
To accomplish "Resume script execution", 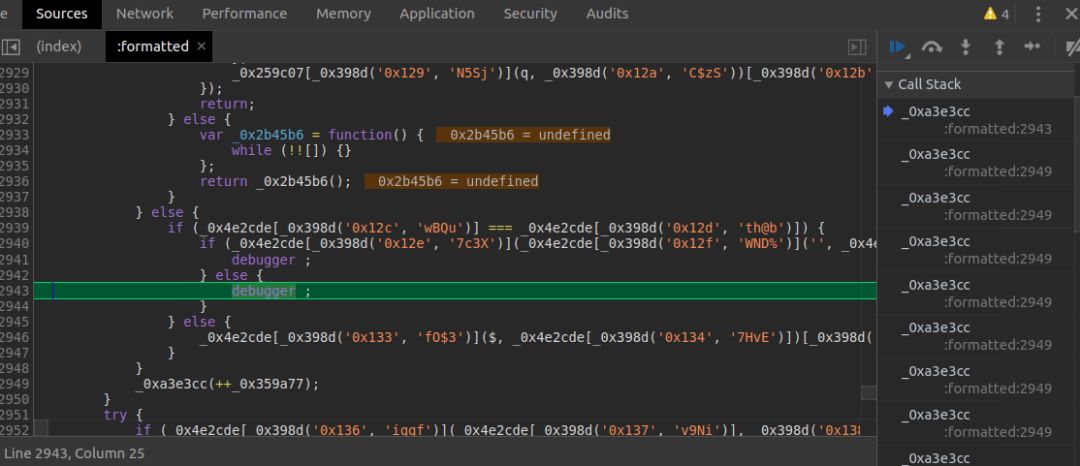I will tap(898, 47).
